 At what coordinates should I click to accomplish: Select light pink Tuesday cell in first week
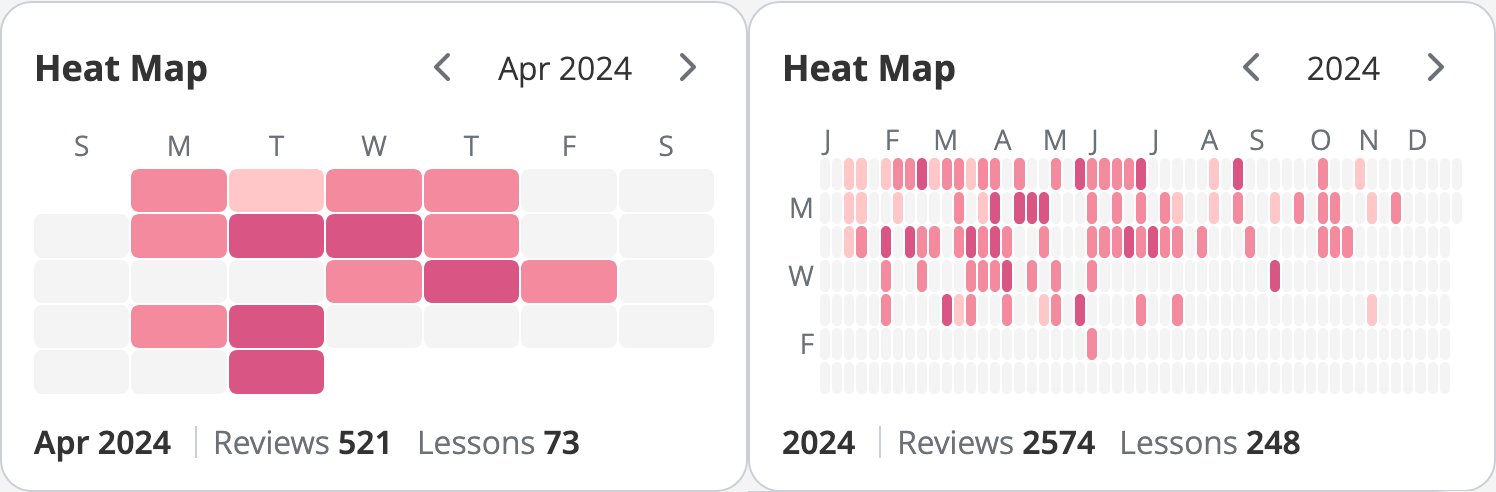pos(276,190)
